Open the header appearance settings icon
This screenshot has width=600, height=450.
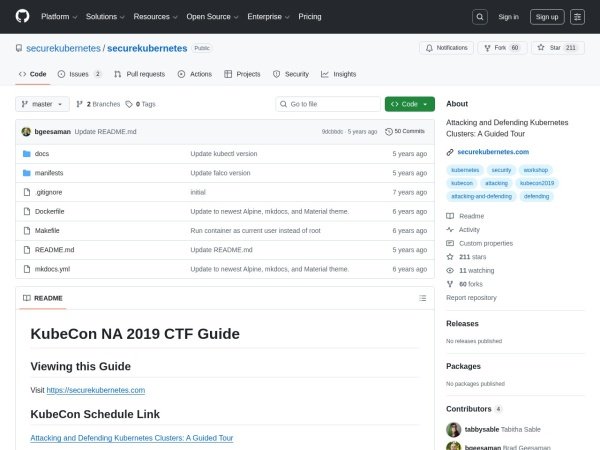(x=577, y=17)
